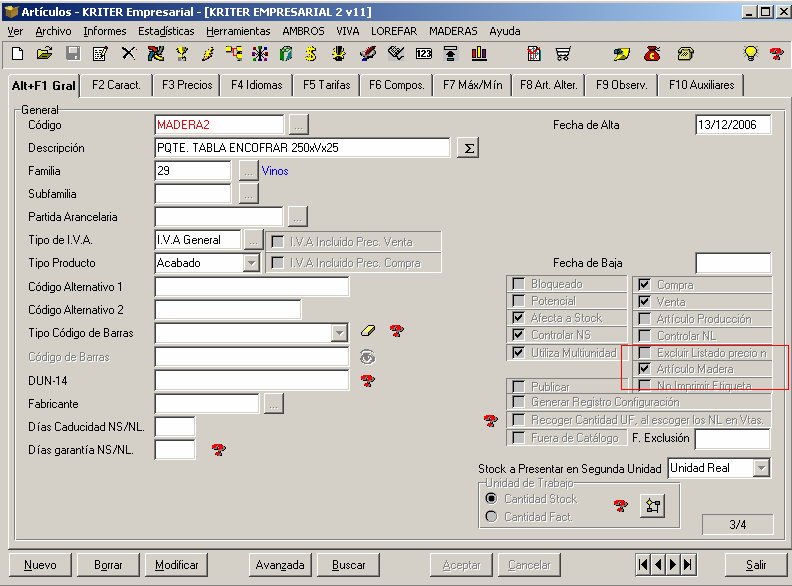The image size is (792, 586).
Task: Open lookup button next to Fabricante
Action: pos(273,404)
